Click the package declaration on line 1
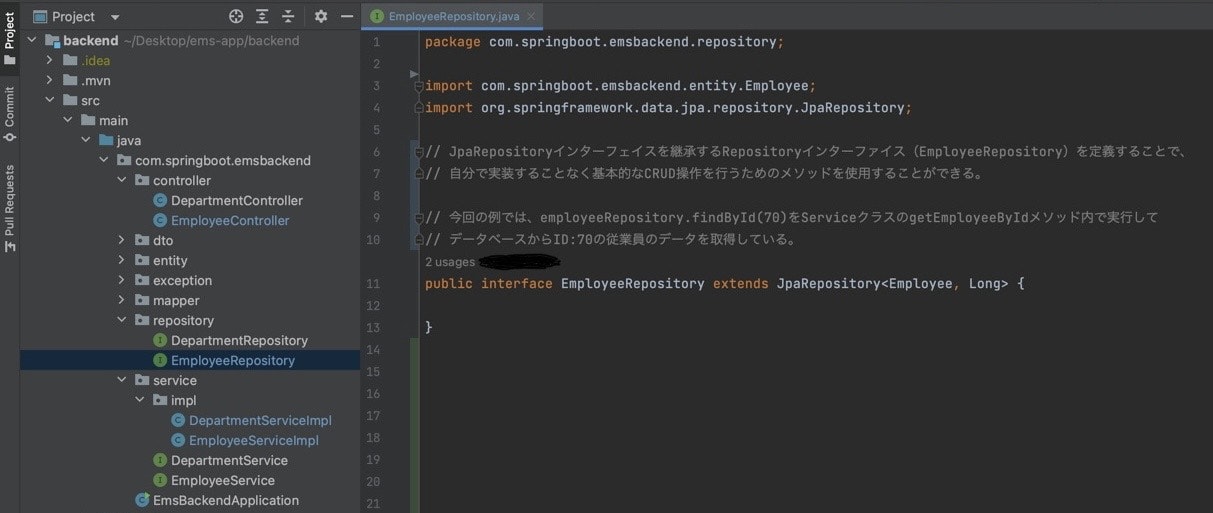 605,42
